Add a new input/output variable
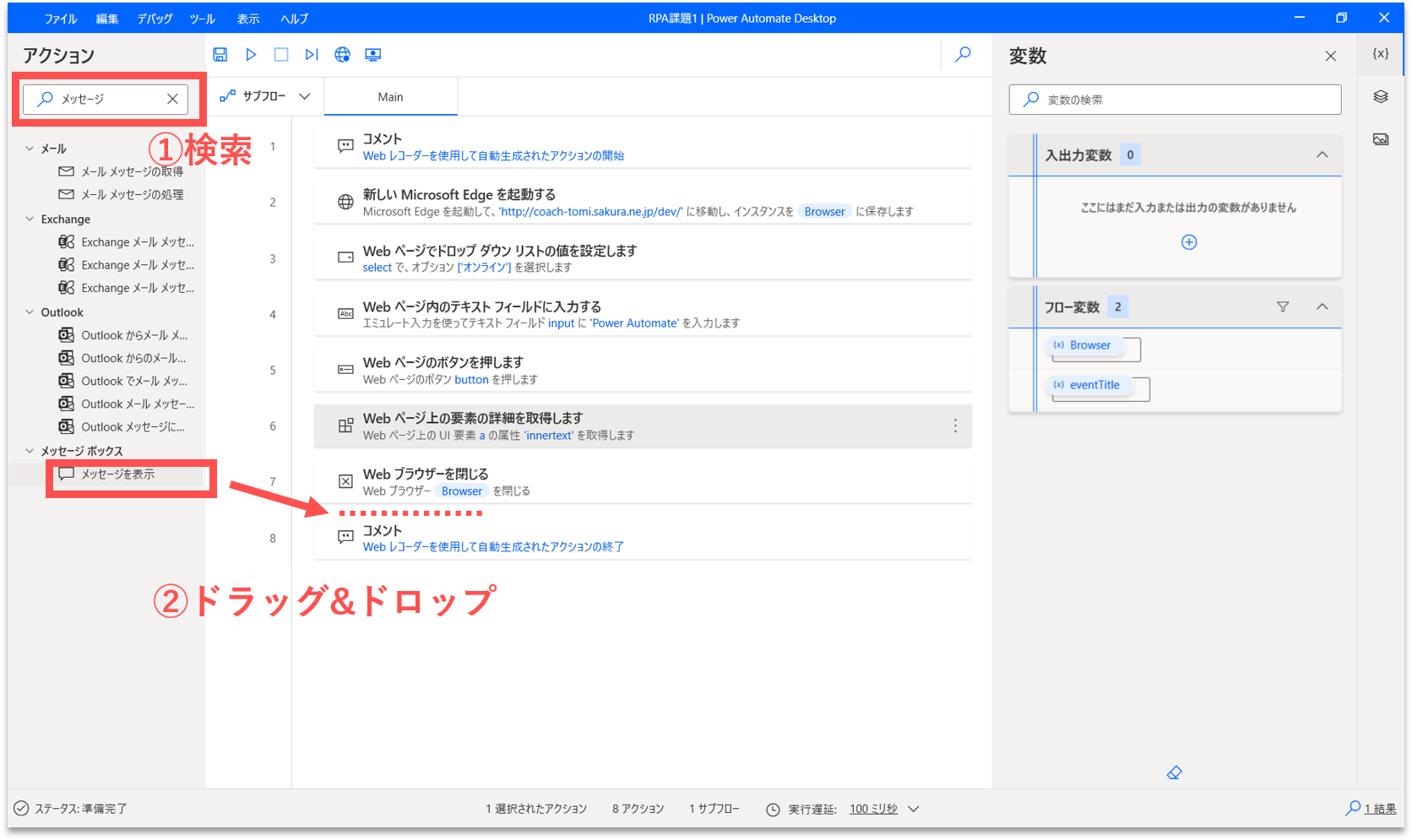 pos(1189,242)
